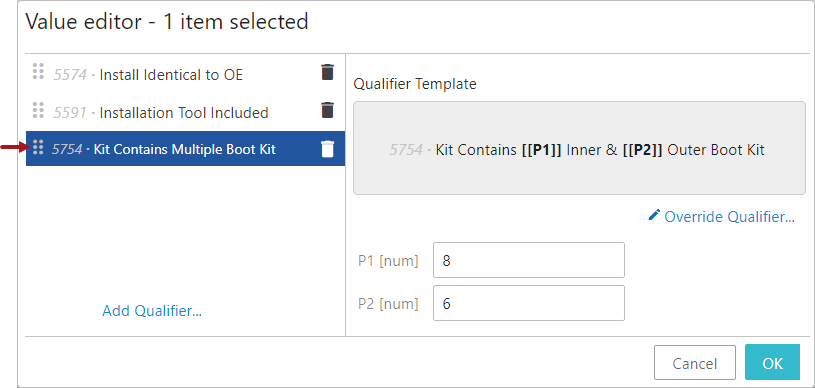Click the white trash icon on qualifier 5754
The image size is (815, 388).
[x=327, y=149]
